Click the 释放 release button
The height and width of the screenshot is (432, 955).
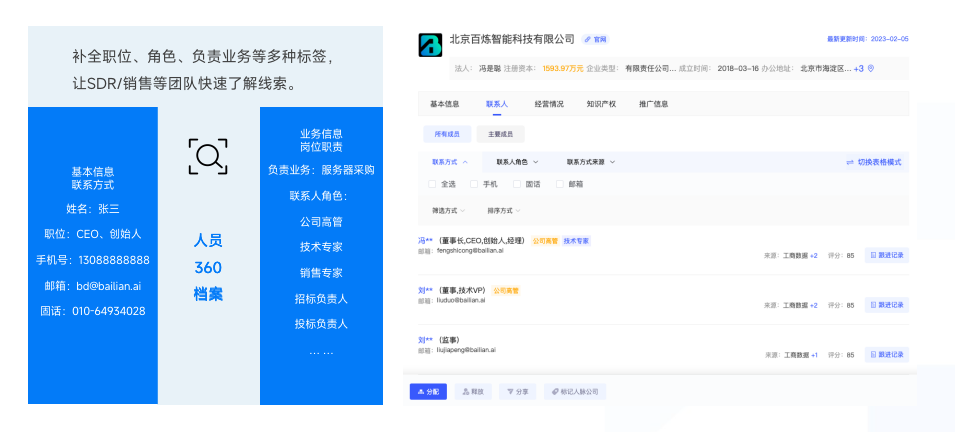tap(473, 392)
